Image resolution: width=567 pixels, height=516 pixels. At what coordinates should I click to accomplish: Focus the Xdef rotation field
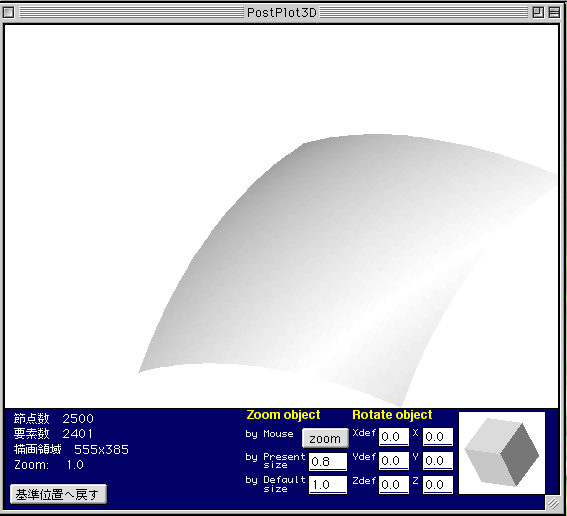(394, 437)
